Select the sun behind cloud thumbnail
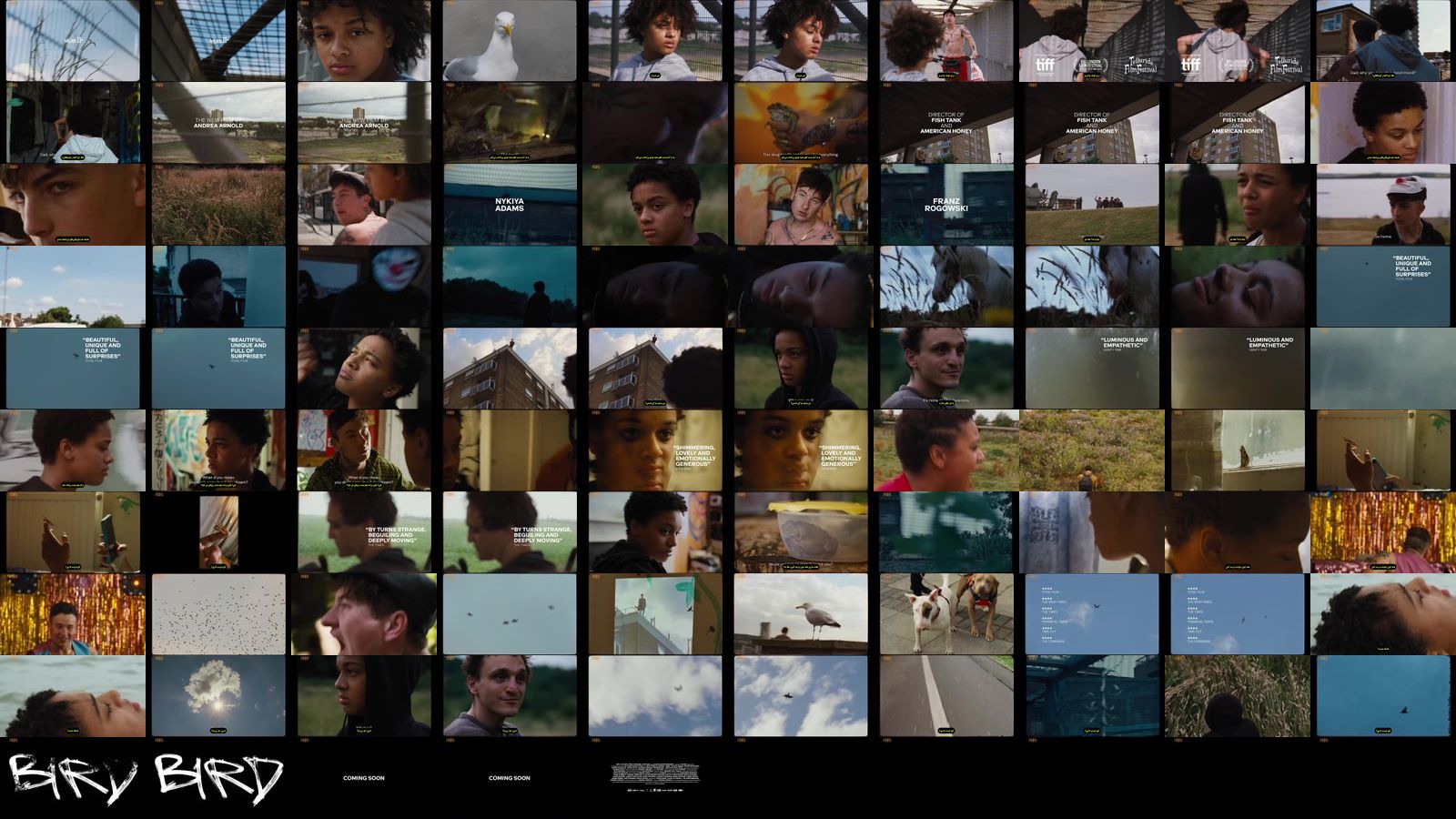Image resolution: width=1456 pixels, height=819 pixels. [218, 696]
